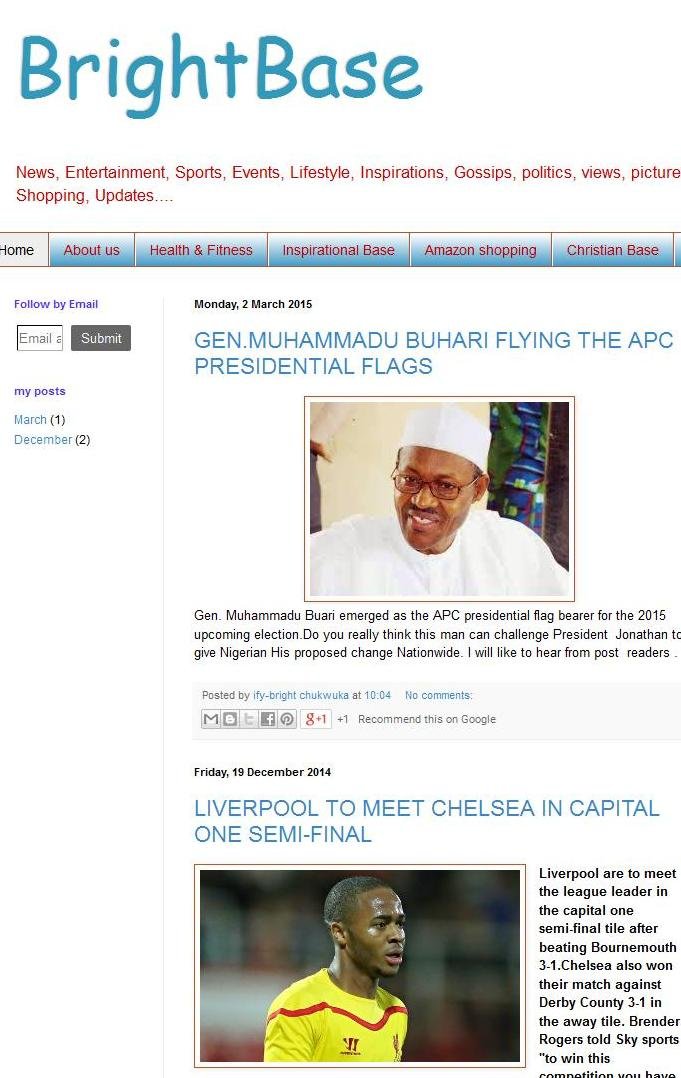Open the About us tab
This screenshot has width=681, height=1078.
(x=91, y=250)
